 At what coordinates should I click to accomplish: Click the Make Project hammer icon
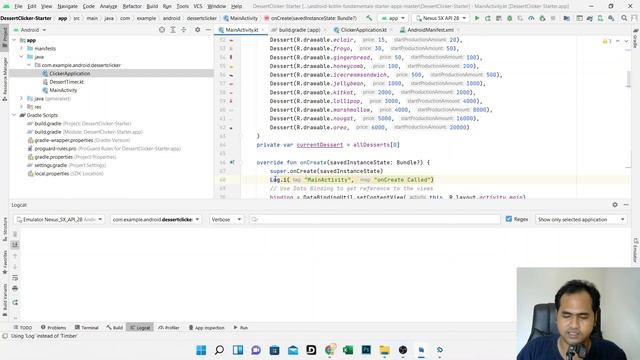point(369,18)
